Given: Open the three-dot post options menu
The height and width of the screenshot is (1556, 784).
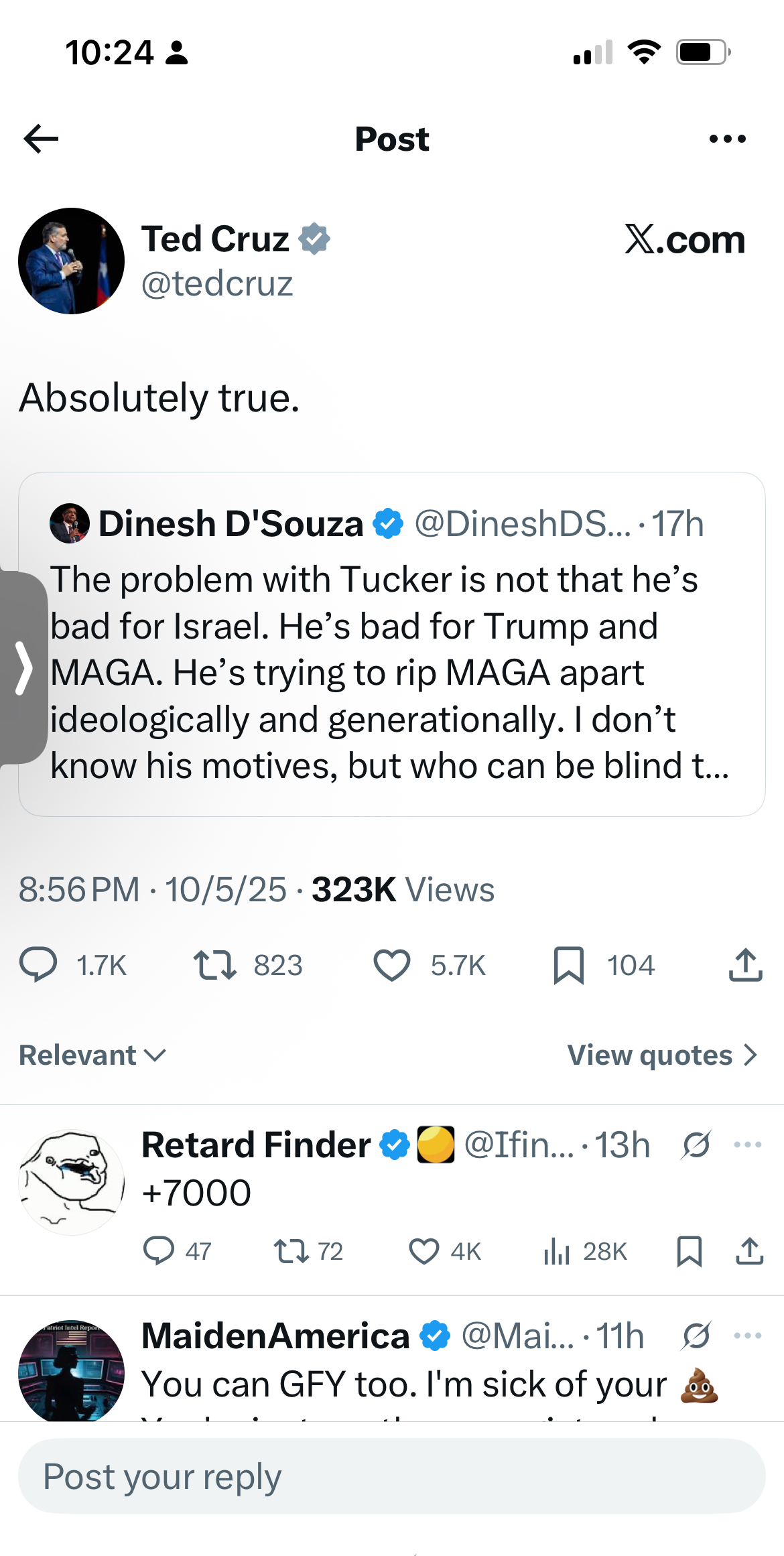Looking at the screenshot, I should (727, 139).
